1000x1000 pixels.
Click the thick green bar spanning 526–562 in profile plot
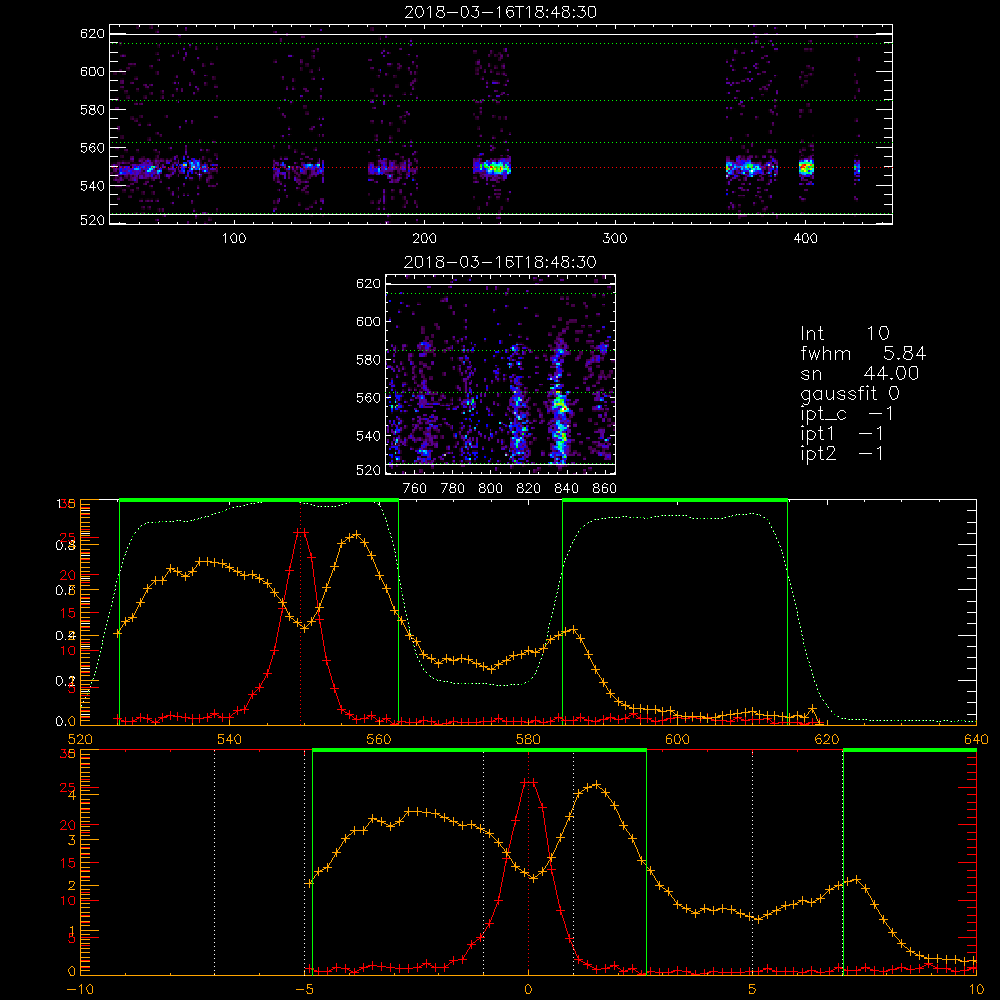[259, 501]
